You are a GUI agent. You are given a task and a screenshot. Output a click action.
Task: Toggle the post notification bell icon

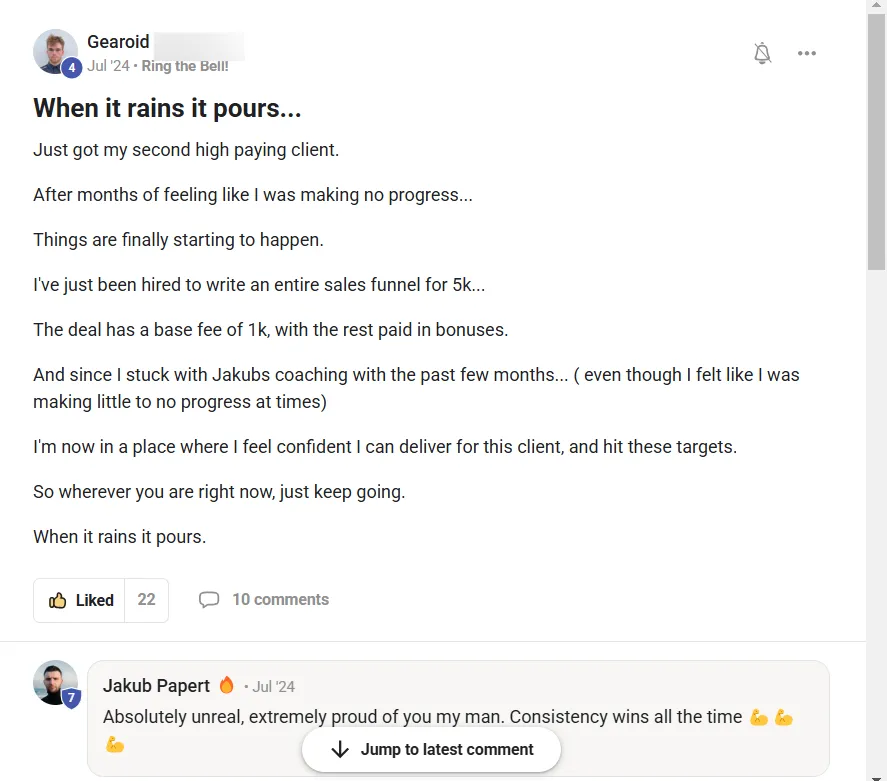tap(762, 53)
